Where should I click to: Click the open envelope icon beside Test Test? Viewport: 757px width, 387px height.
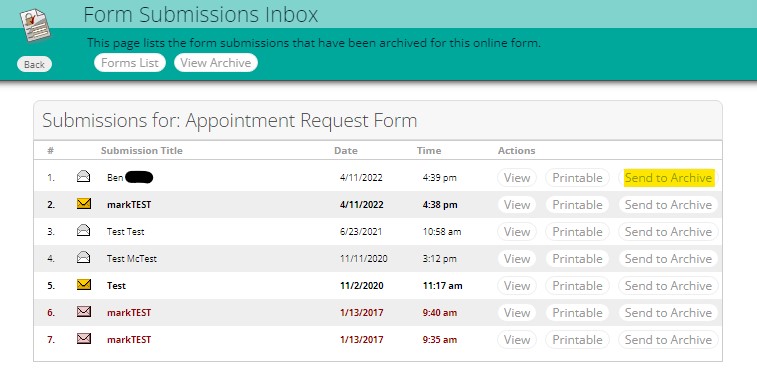tap(84, 231)
